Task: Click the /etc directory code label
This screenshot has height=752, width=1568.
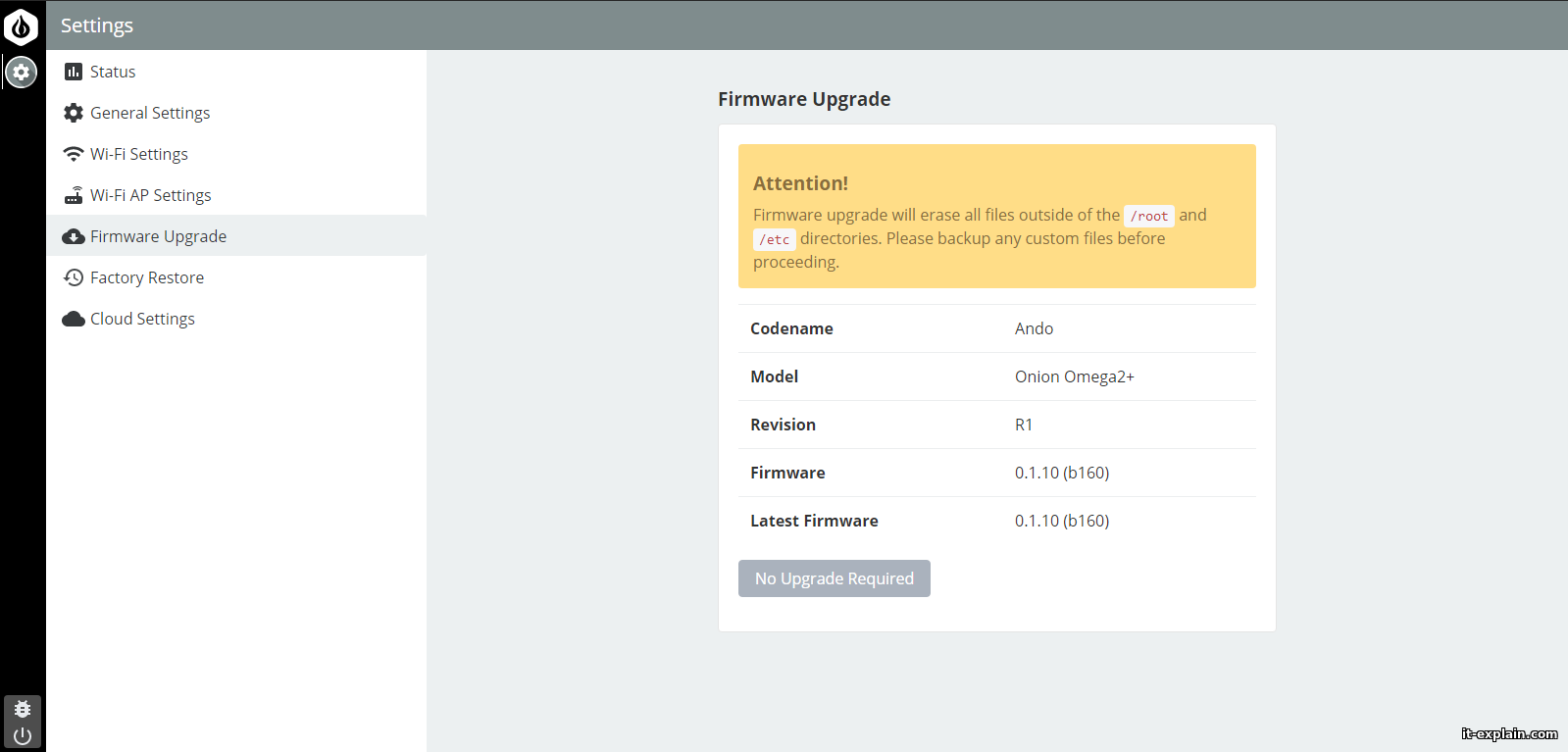Action: 774,239
